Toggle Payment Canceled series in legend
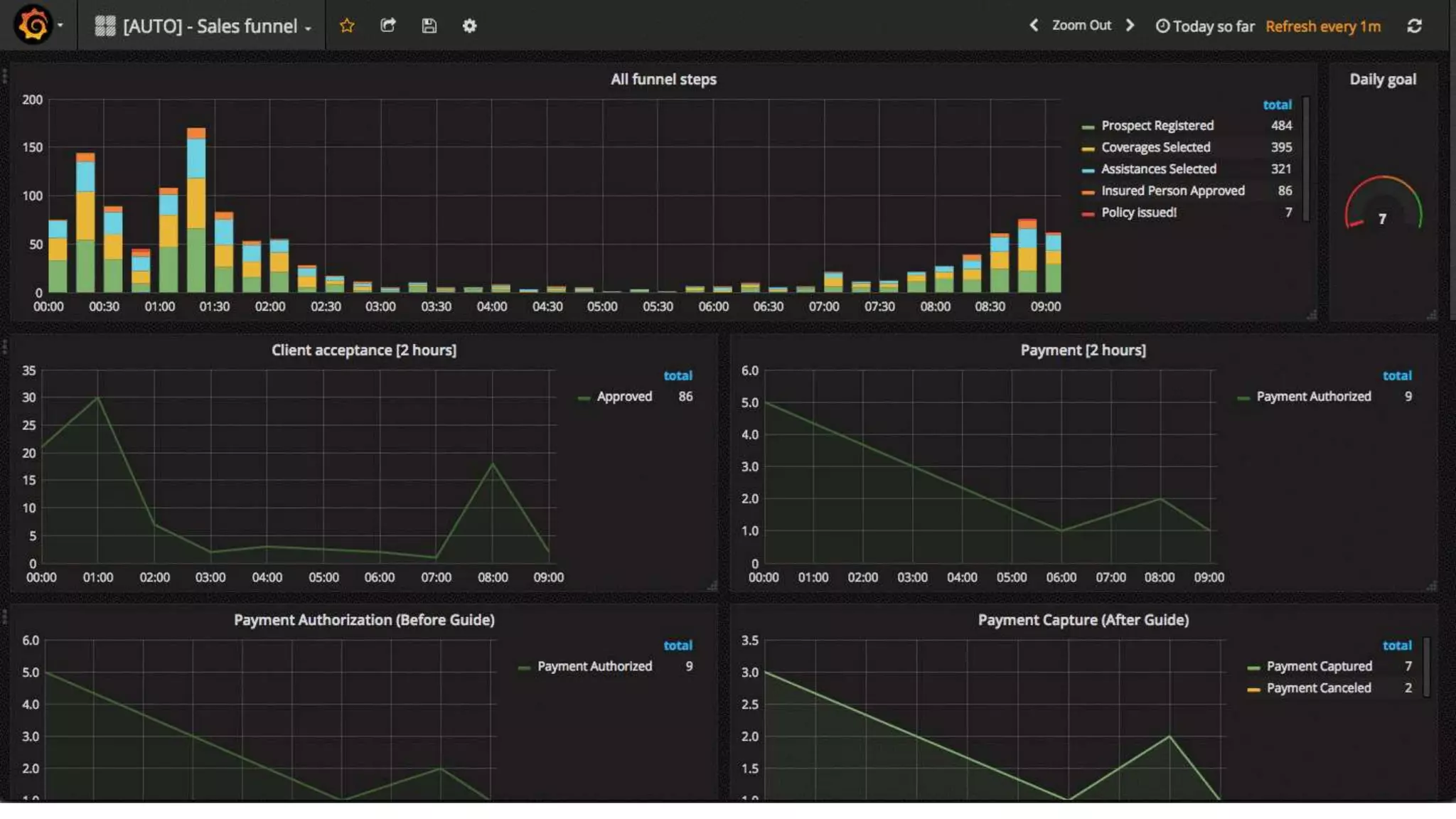1456x819 pixels. pos(1318,688)
